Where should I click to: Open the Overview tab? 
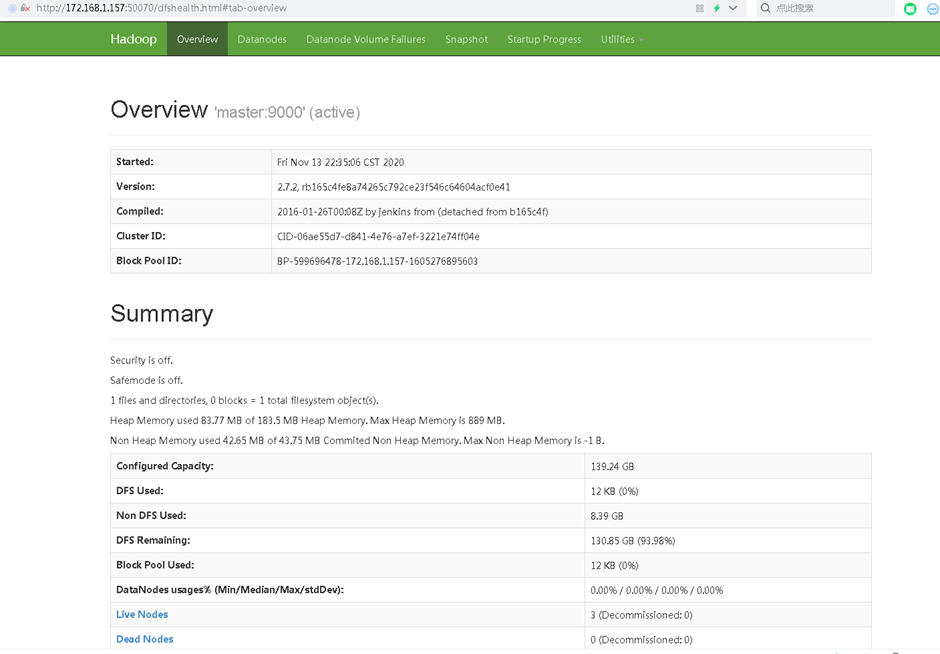[x=197, y=39]
